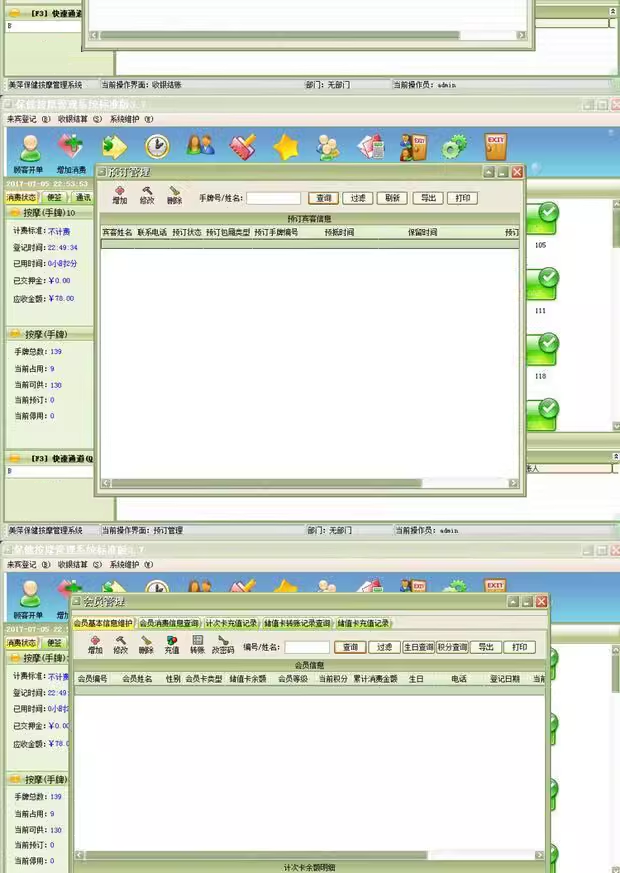
Task: Click 过滤 button in 预订管理
Action: tap(358, 198)
